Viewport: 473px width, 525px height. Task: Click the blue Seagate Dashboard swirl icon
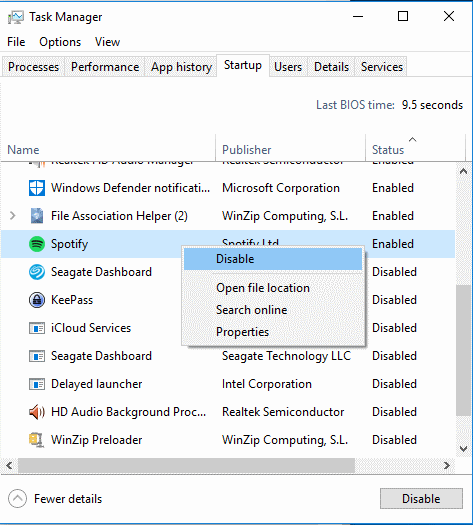coord(37,272)
